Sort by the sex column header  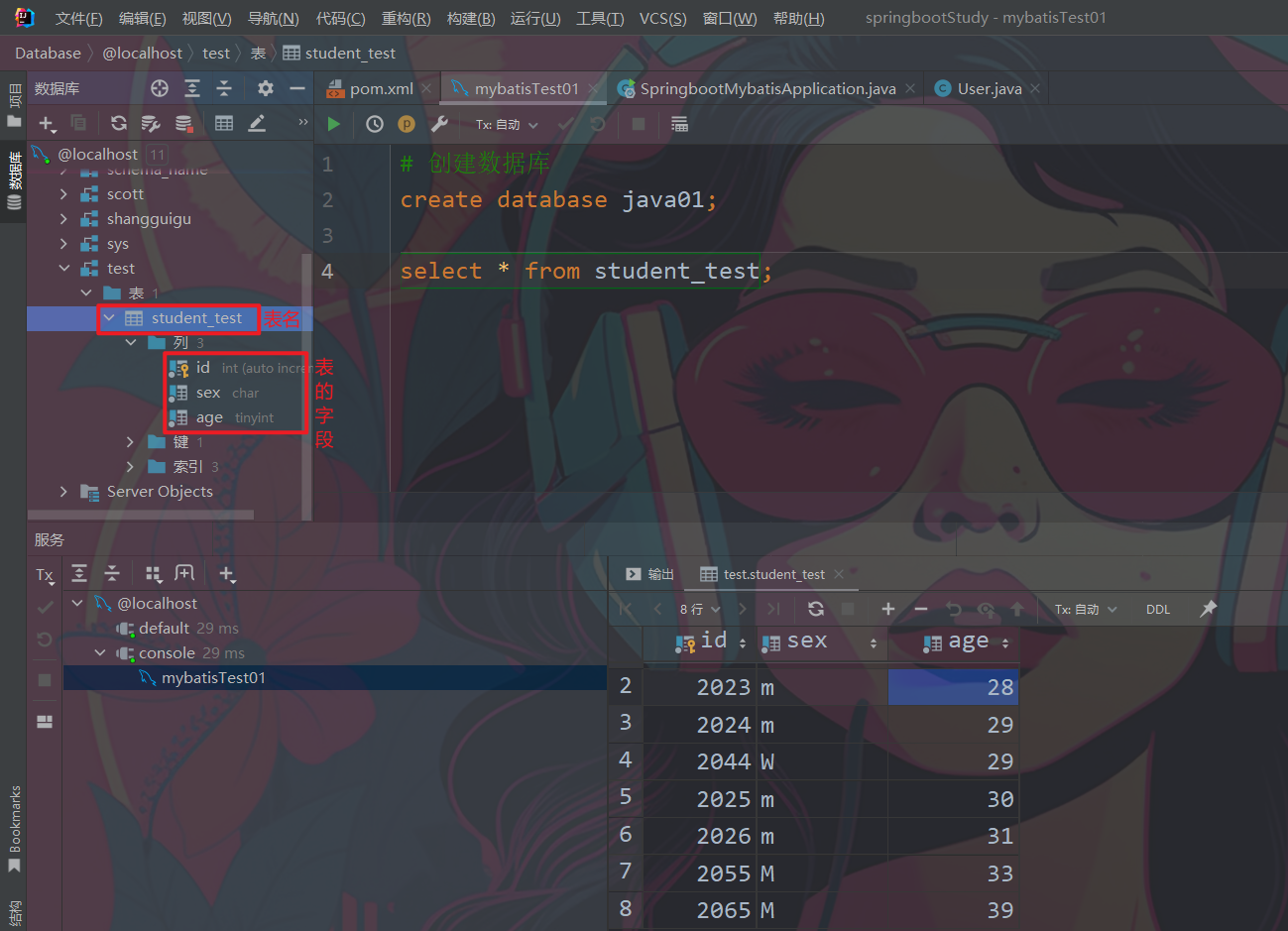tap(822, 642)
